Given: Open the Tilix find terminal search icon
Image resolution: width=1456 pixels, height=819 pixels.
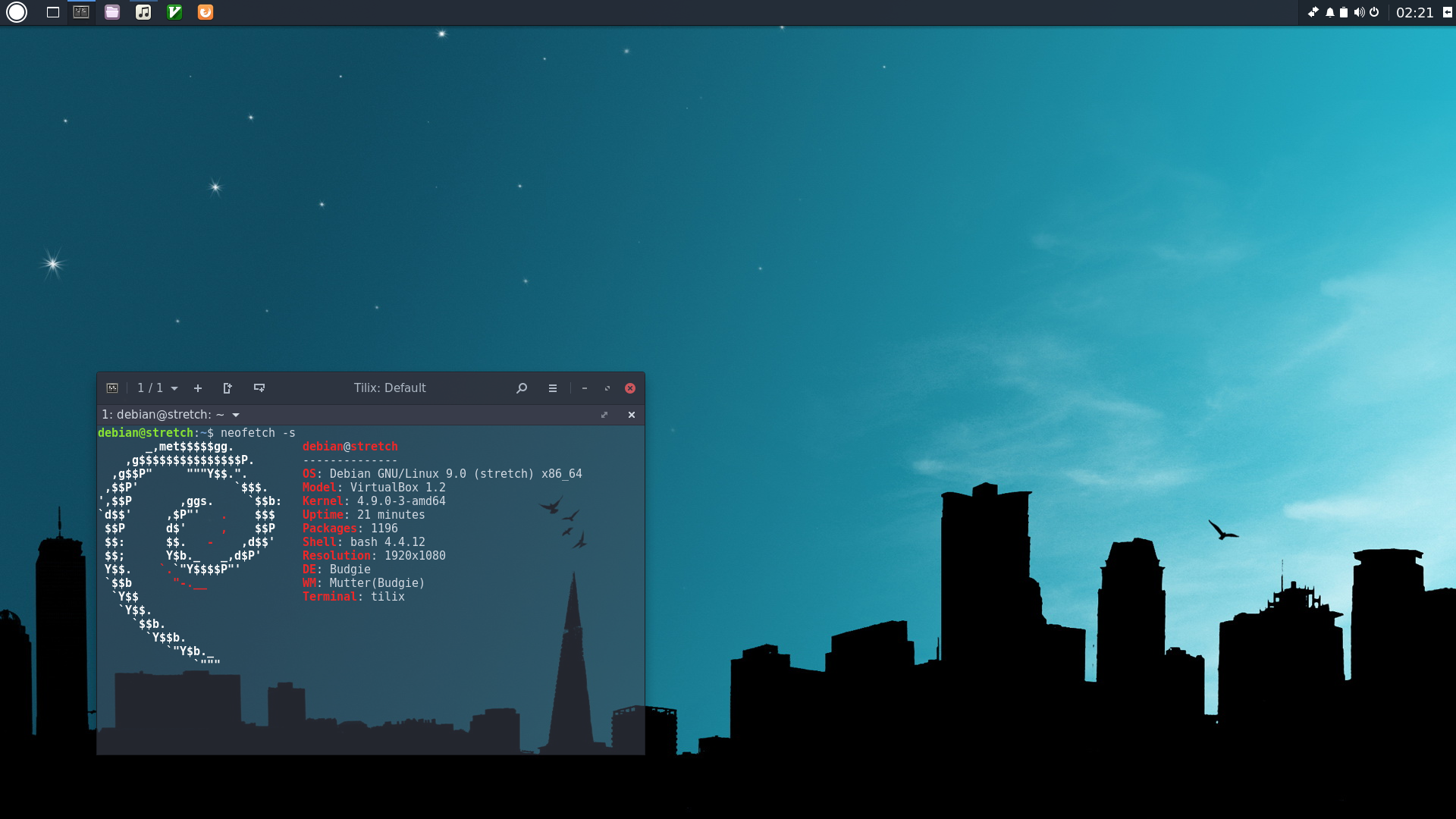Looking at the screenshot, I should click(x=522, y=388).
